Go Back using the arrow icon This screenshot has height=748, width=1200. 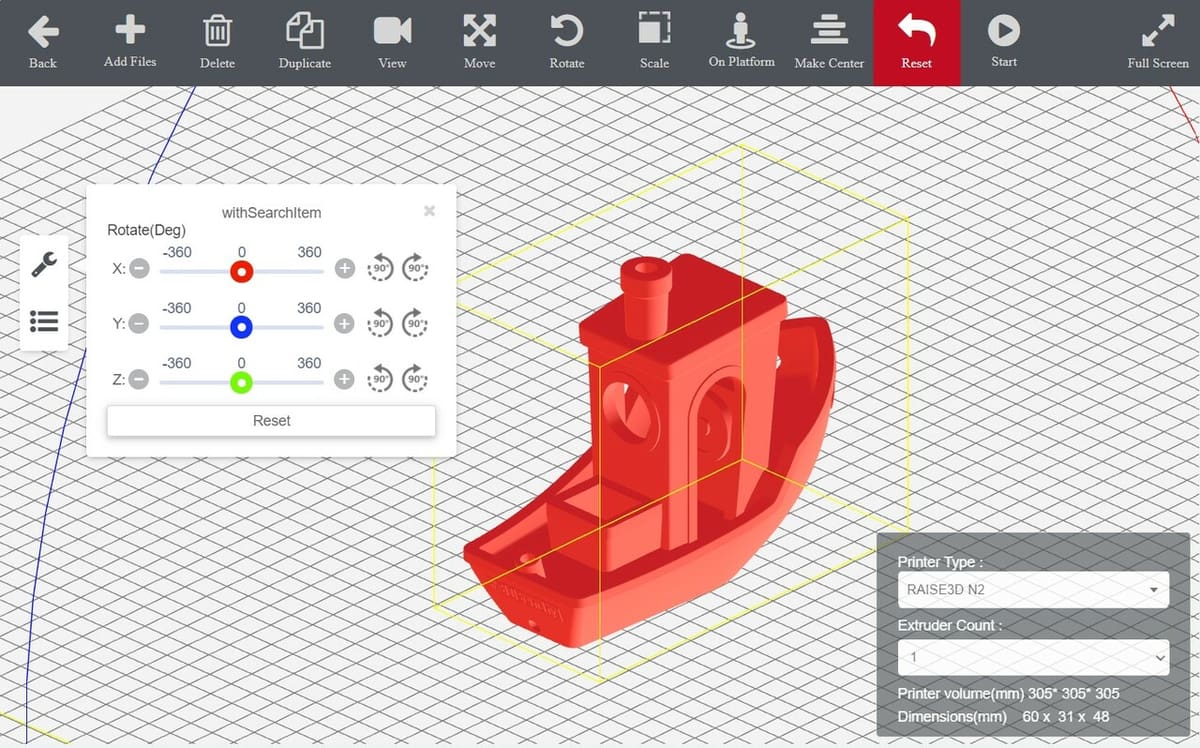coord(43,33)
